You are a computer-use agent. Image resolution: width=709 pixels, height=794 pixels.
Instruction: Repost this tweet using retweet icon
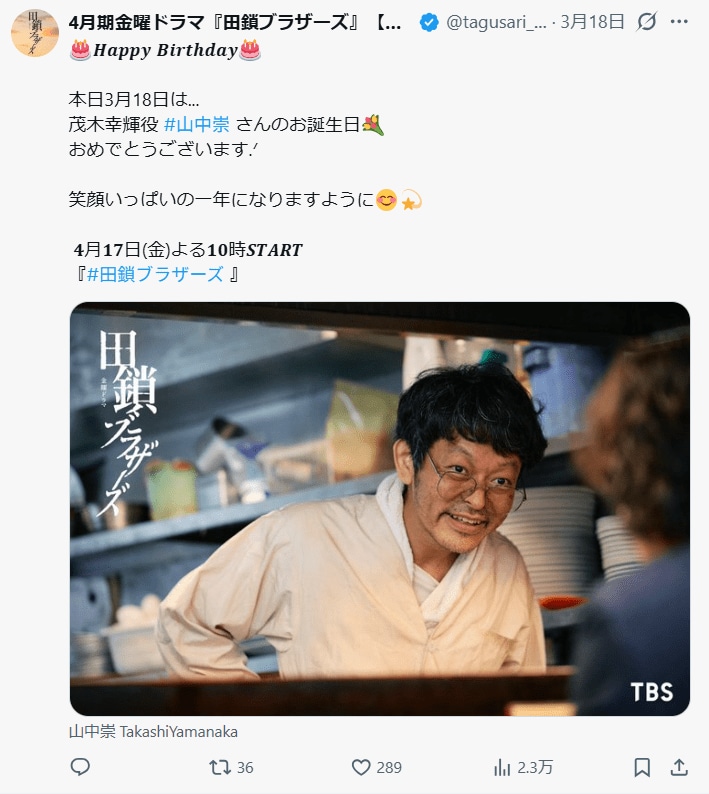tap(220, 767)
